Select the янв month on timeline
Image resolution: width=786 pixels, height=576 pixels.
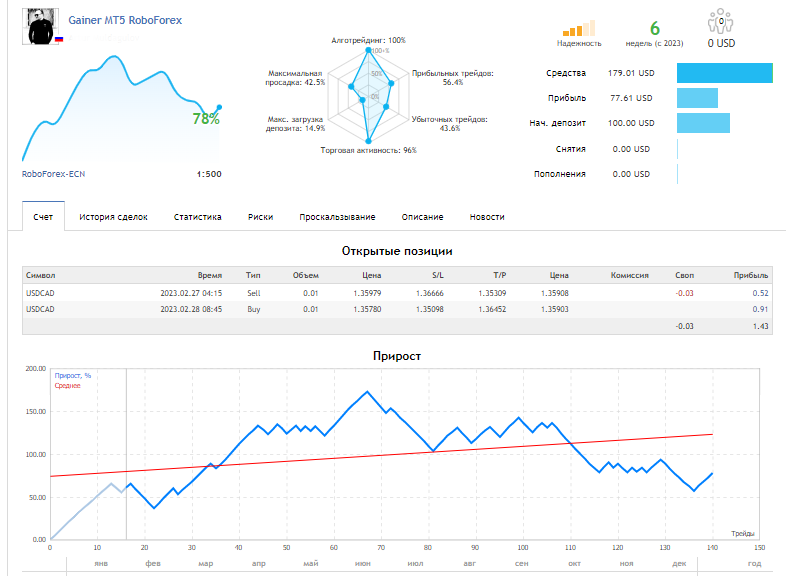tap(101, 564)
